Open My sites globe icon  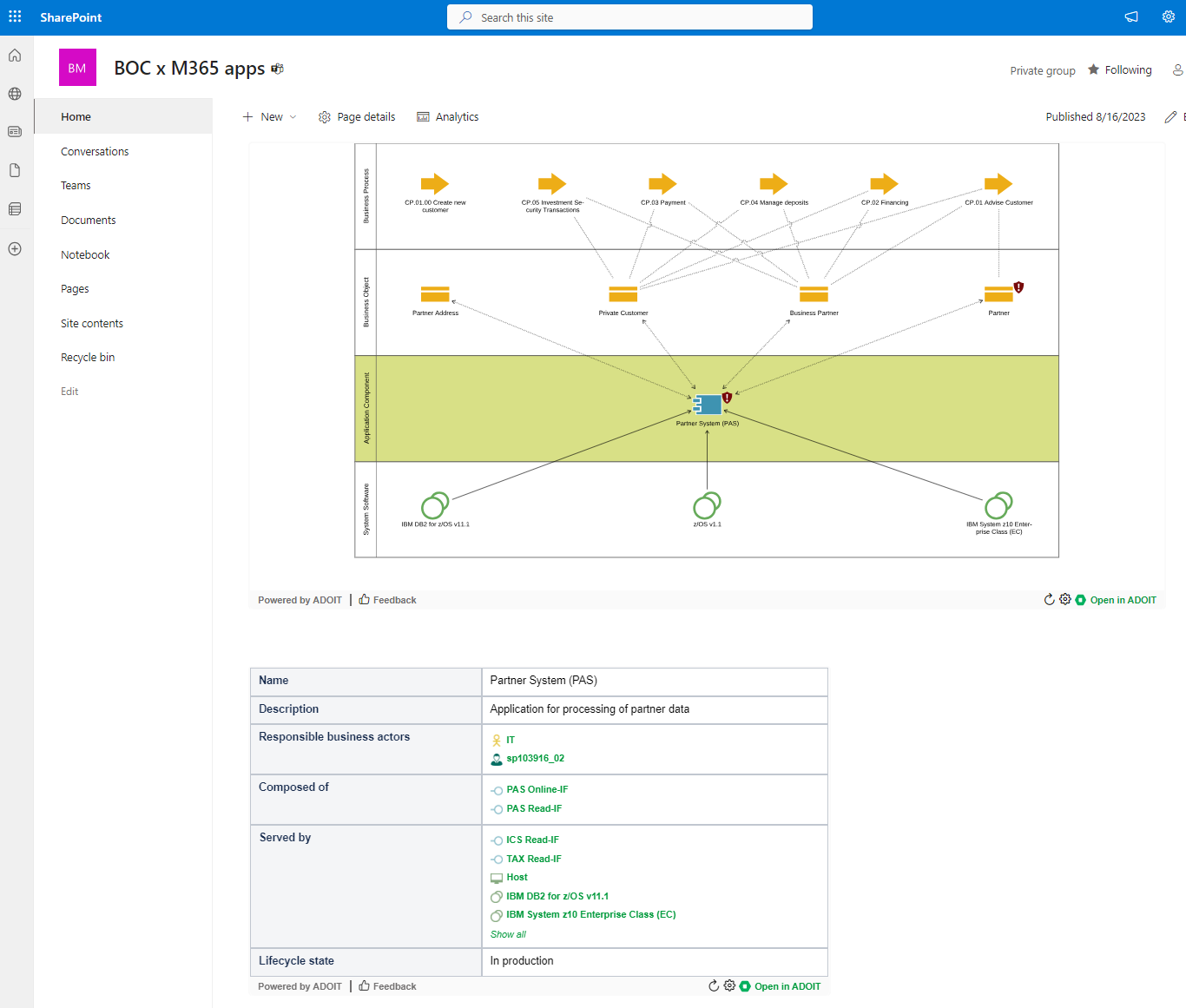click(x=15, y=94)
